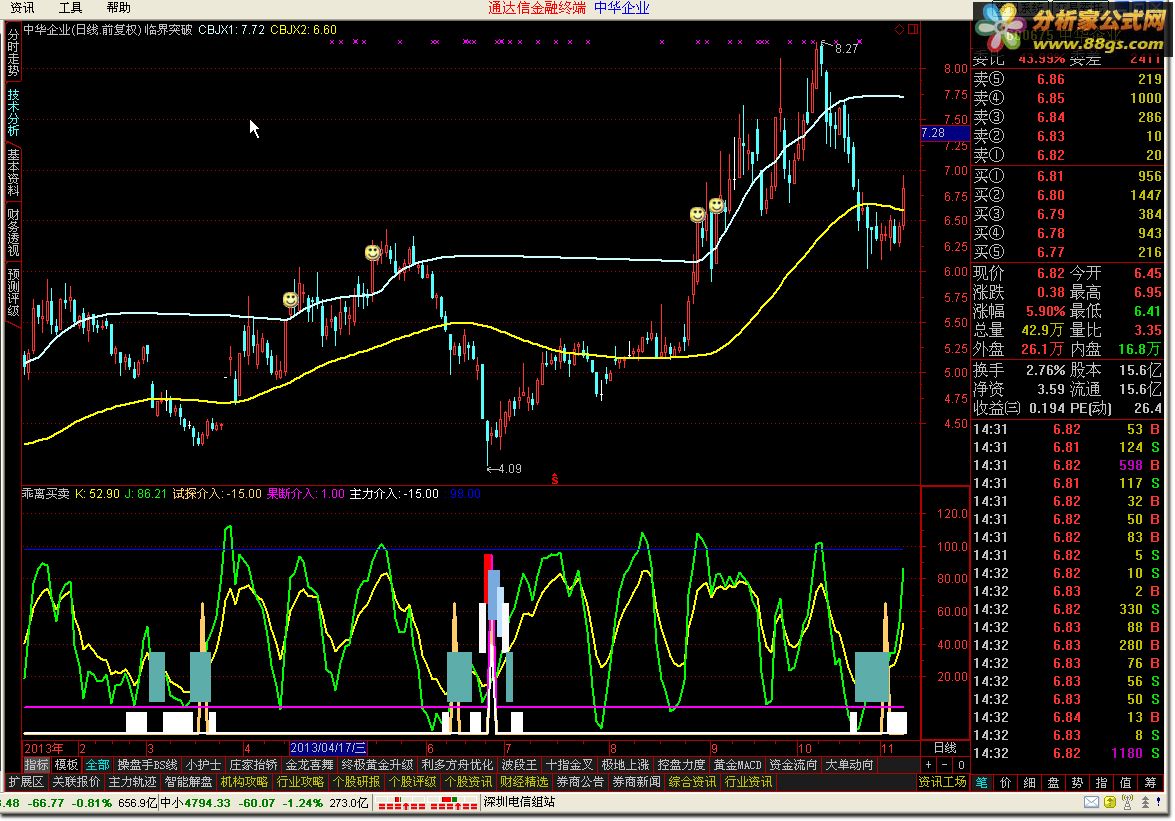1175x821 pixels.
Task: Open the mail envelope icon in status bar
Action: 1091,802
